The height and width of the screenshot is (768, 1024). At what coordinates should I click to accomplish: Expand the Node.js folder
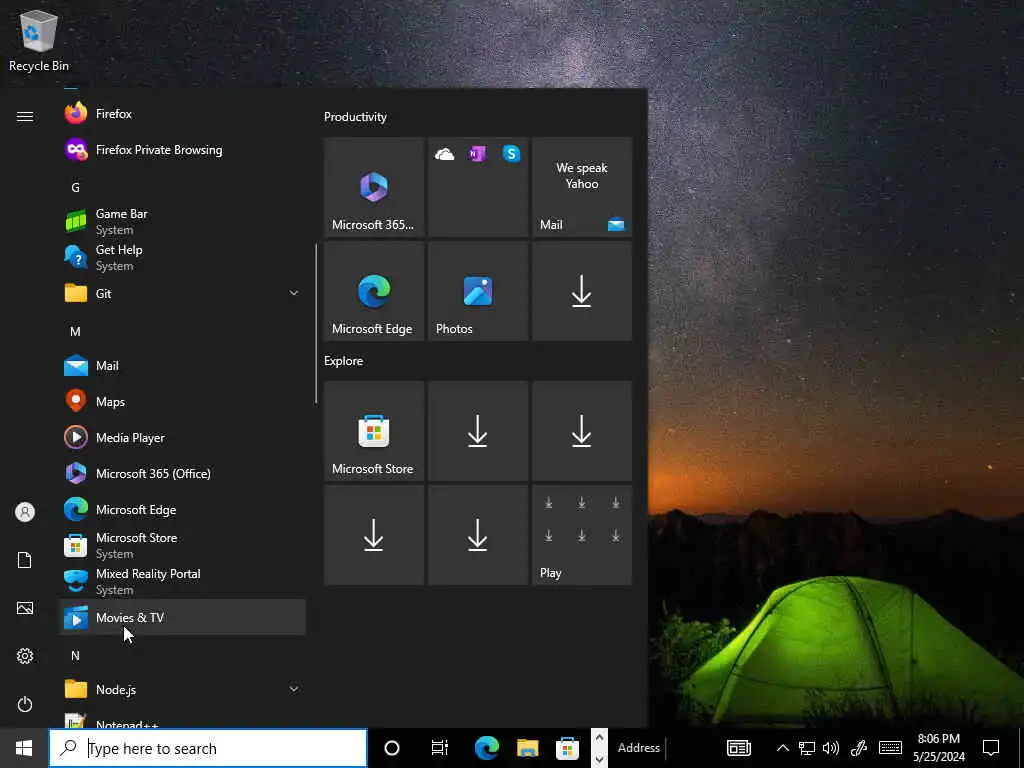point(182,689)
